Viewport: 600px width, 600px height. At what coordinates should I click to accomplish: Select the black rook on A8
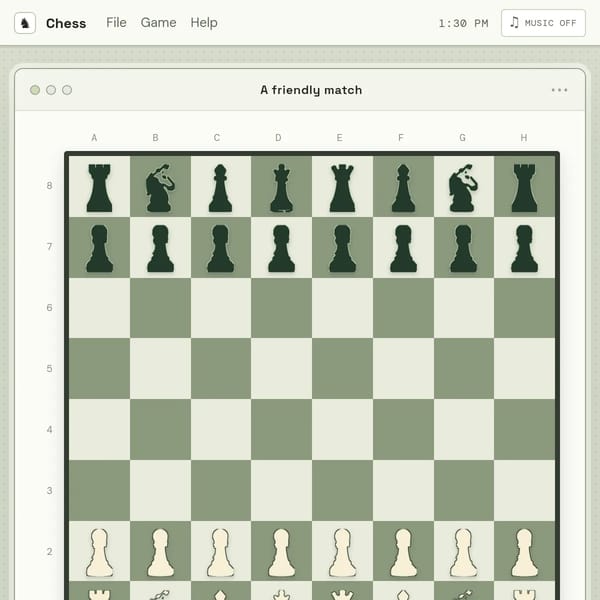pos(99,188)
